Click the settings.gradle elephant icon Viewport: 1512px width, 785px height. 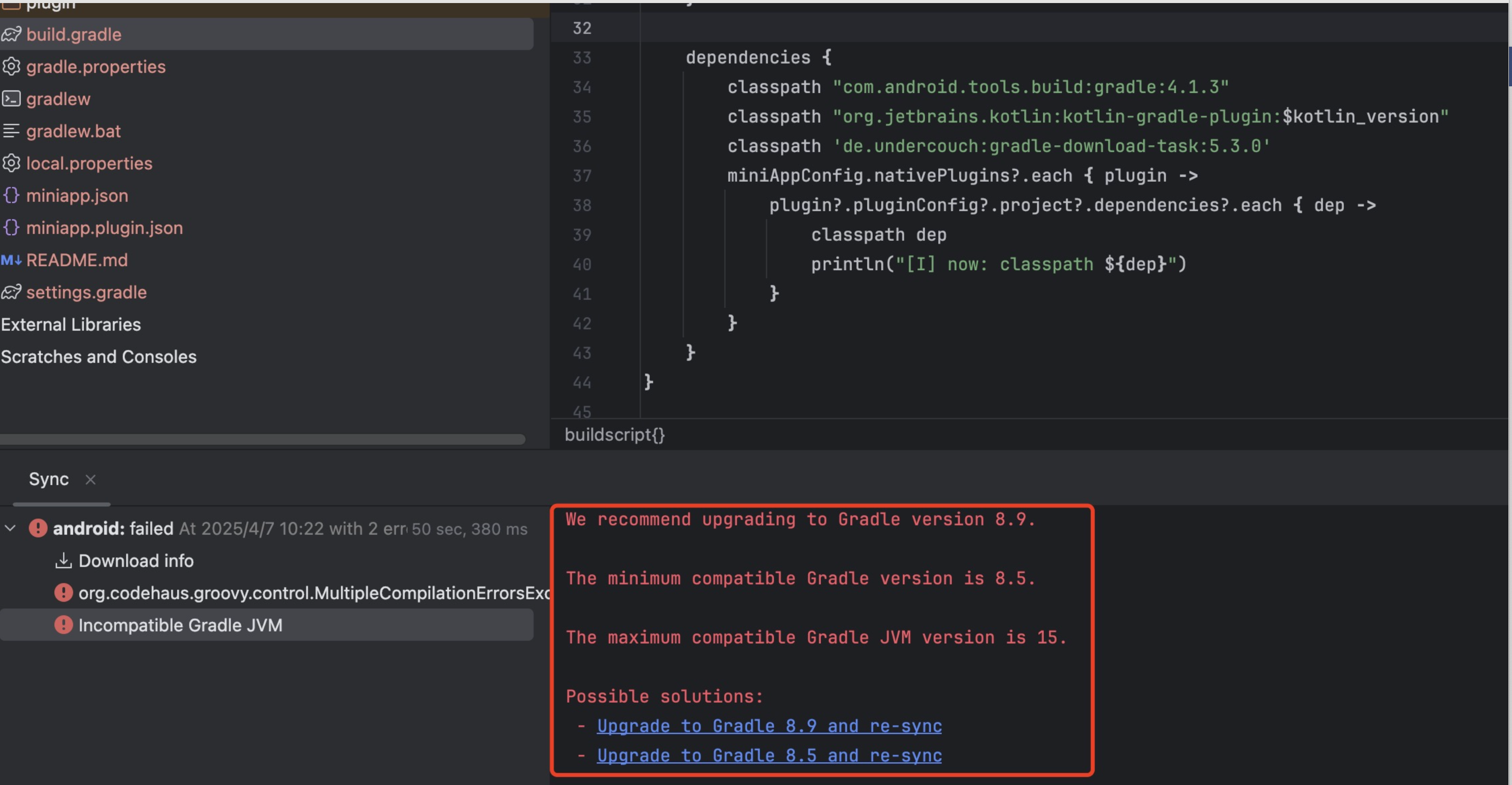point(11,292)
